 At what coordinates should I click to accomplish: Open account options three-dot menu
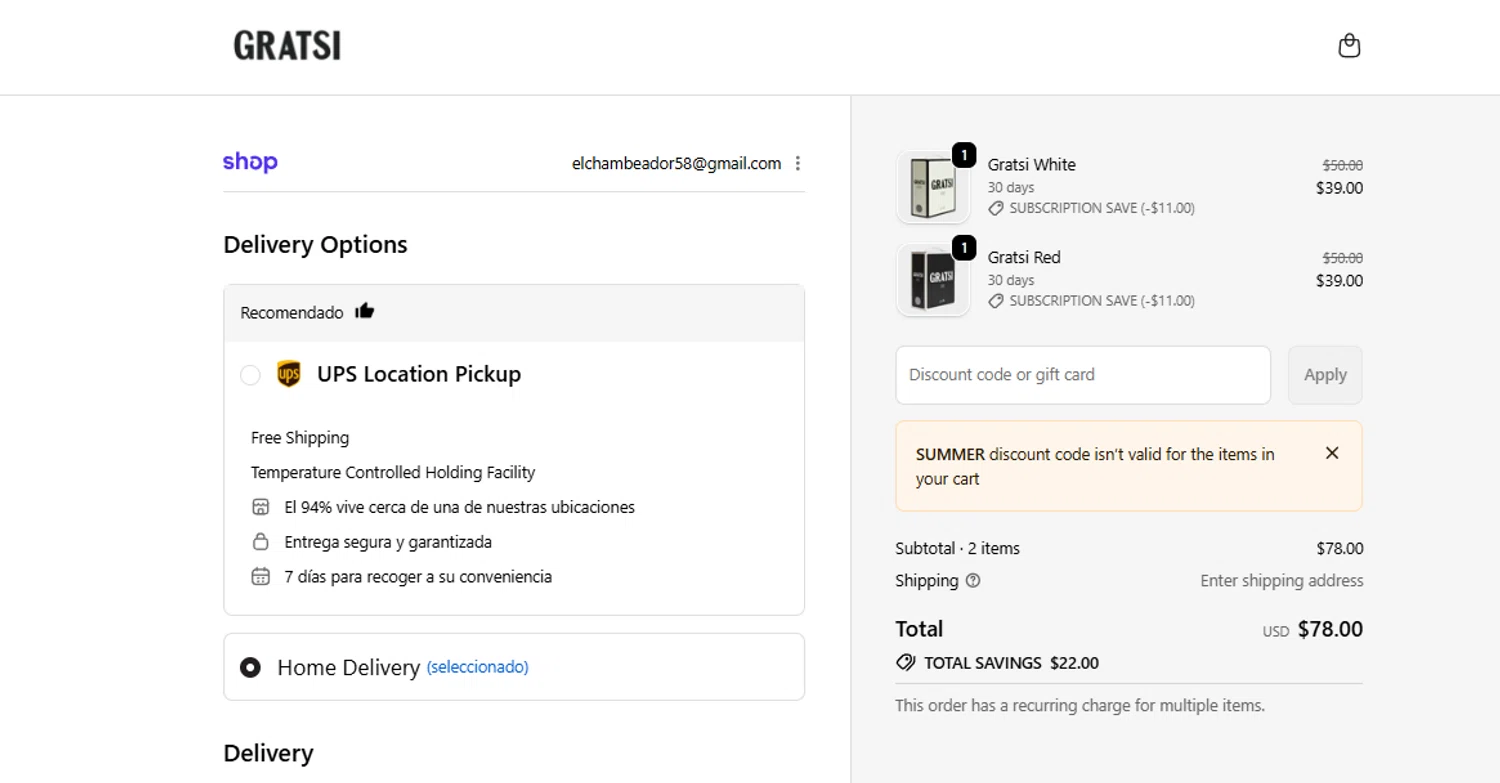(x=797, y=163)
